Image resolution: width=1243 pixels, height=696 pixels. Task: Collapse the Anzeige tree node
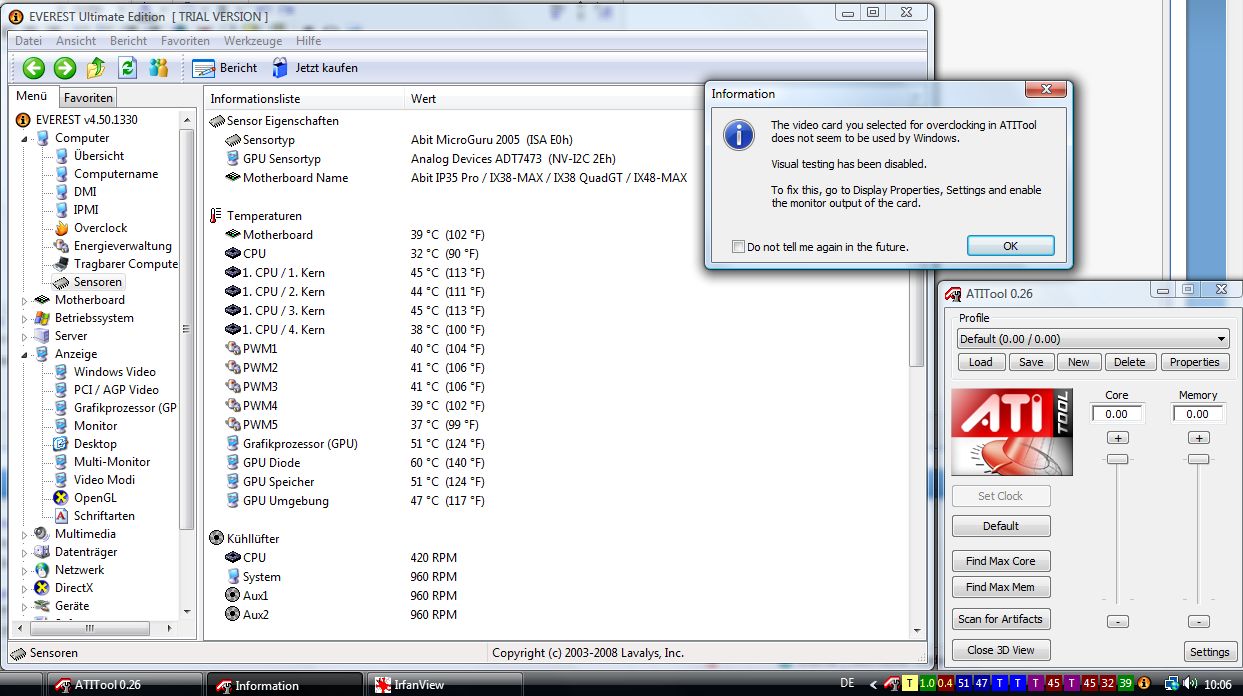[25, 354]
